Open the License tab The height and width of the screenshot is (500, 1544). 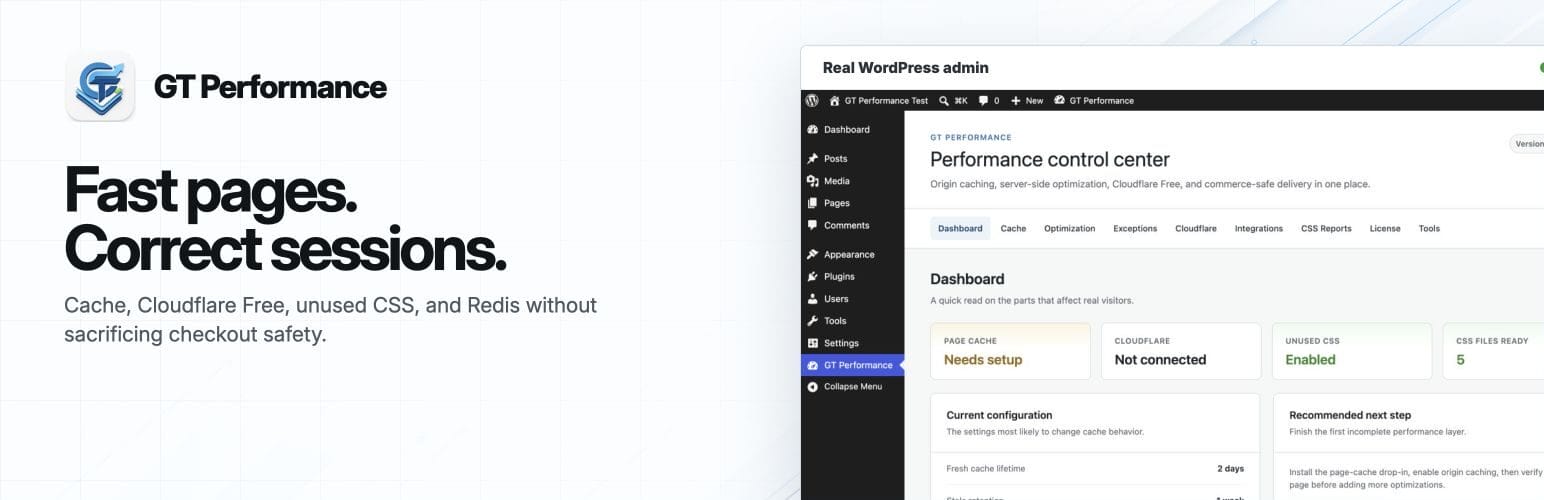(1385, 228)
